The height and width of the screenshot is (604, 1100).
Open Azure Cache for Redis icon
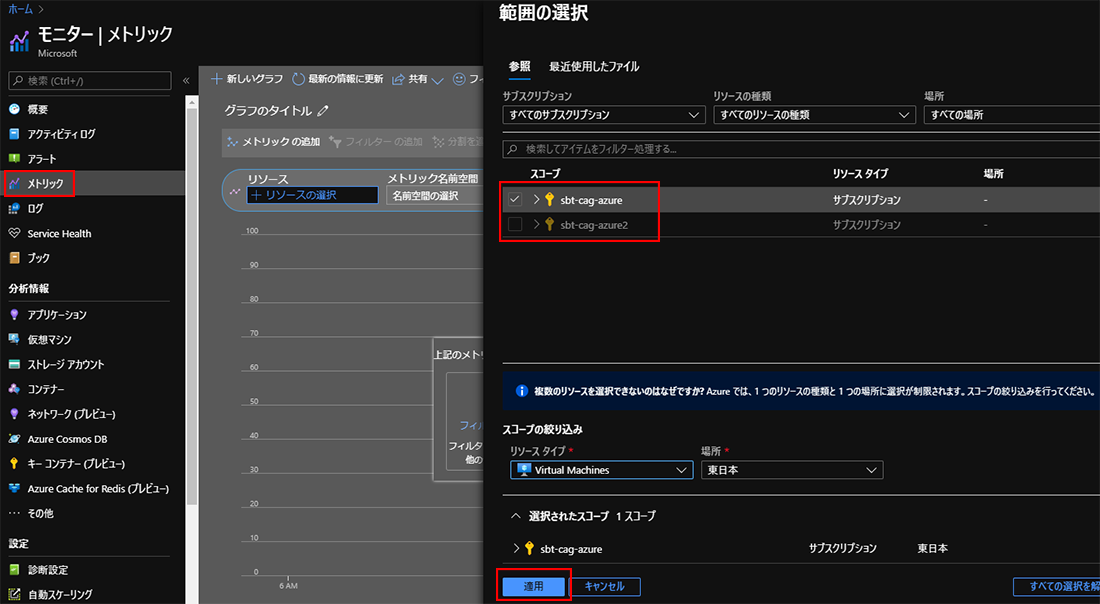14,489
